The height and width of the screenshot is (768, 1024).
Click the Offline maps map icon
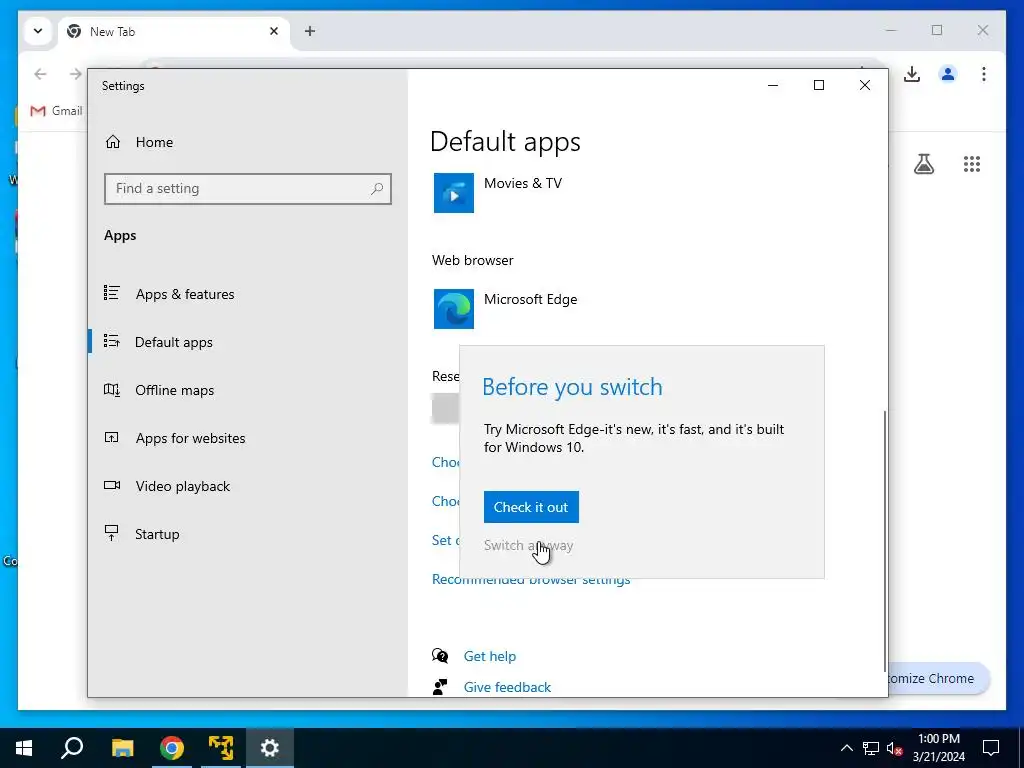pos(112,390)
